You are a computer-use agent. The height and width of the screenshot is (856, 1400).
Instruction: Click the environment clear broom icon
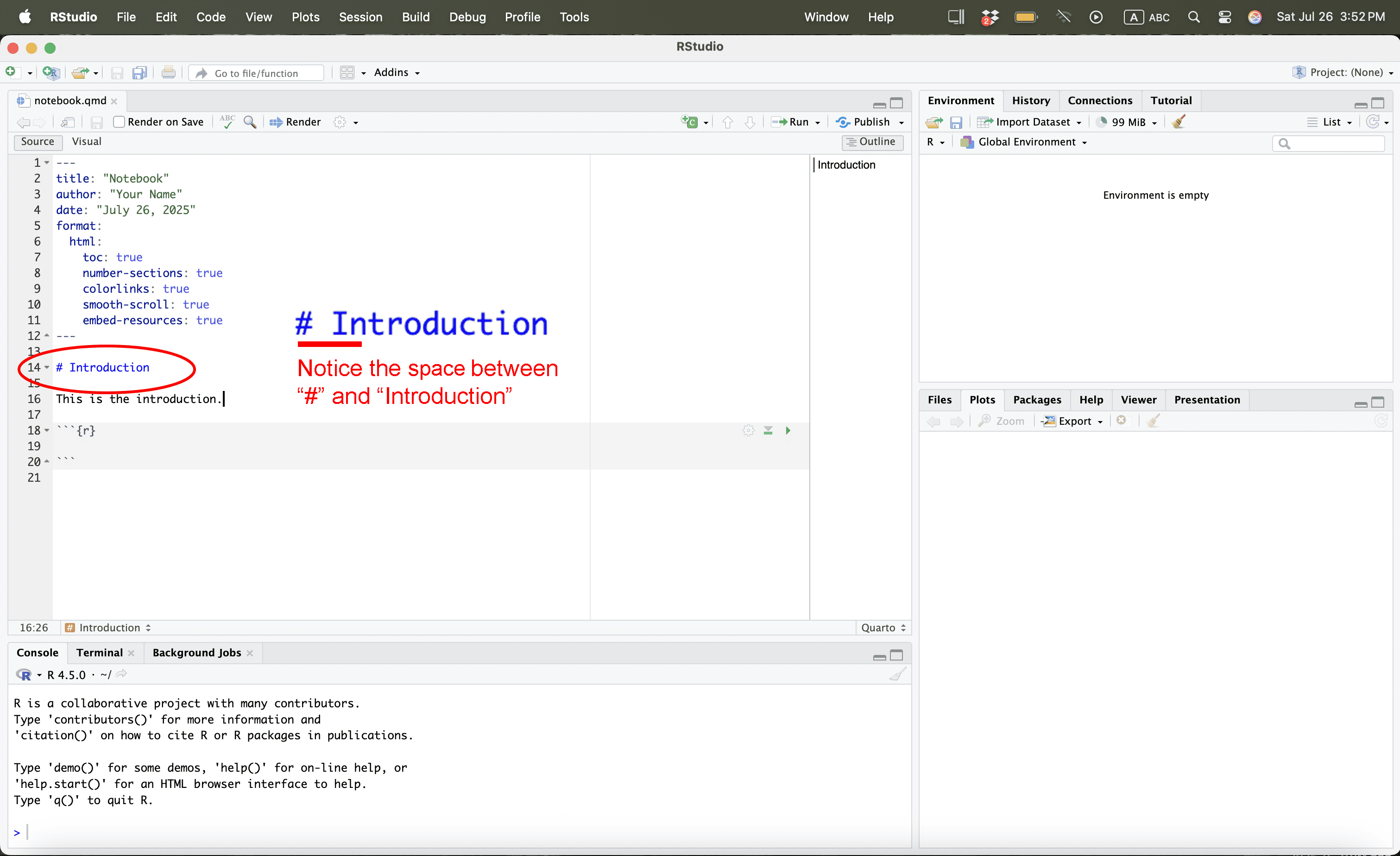1179,121
